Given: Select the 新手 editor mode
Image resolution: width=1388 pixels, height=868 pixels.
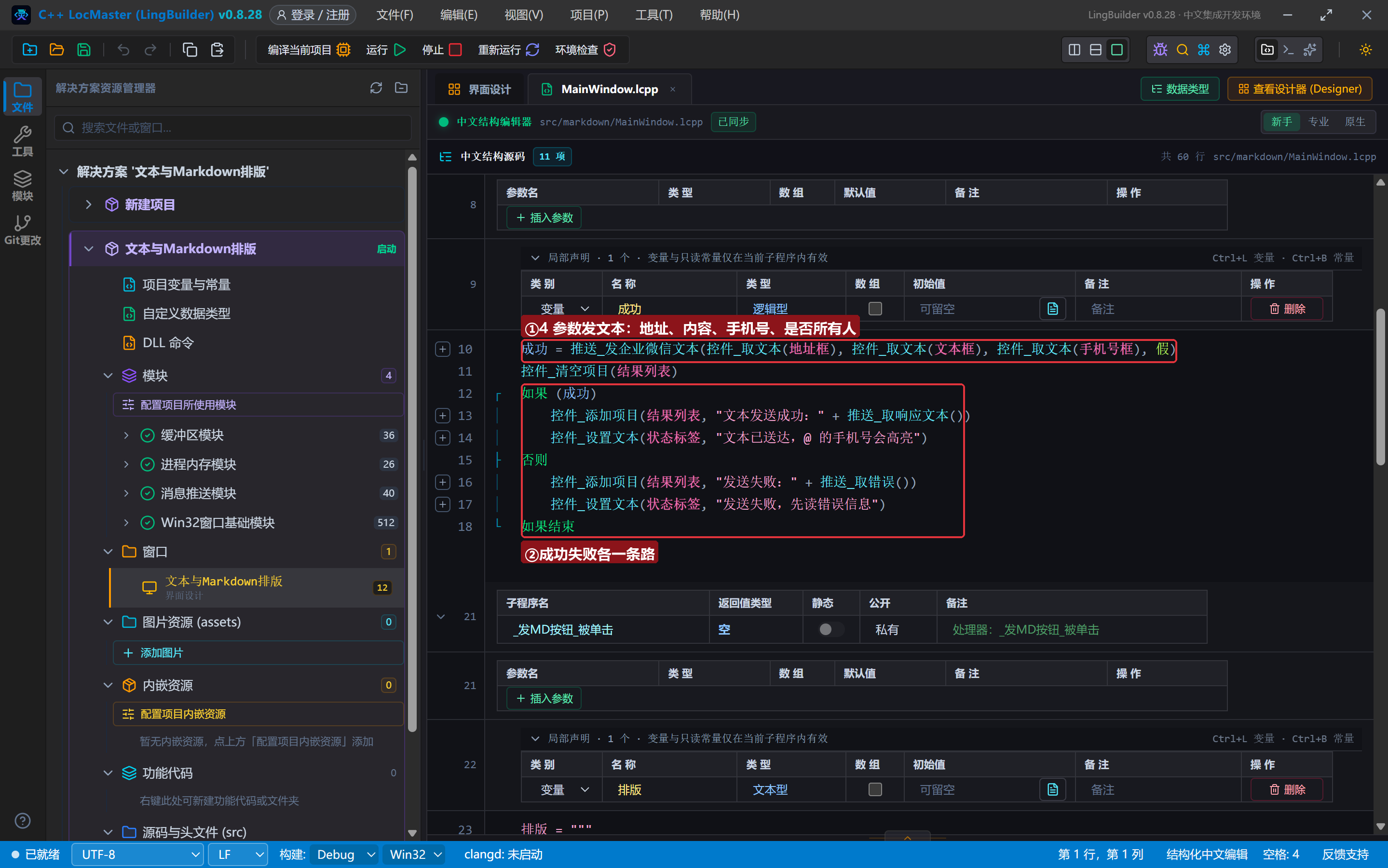Looking at the screenshot, I should (x=1281, y=122).
